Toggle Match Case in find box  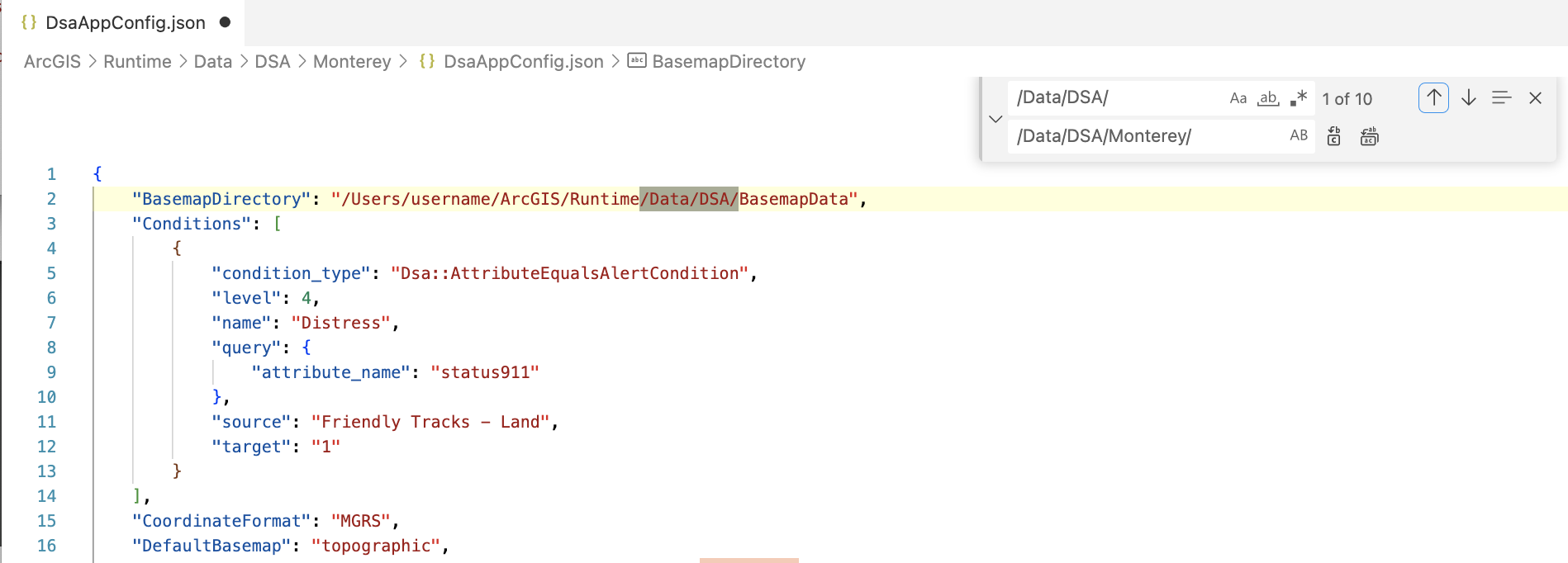click(1238, 98)
